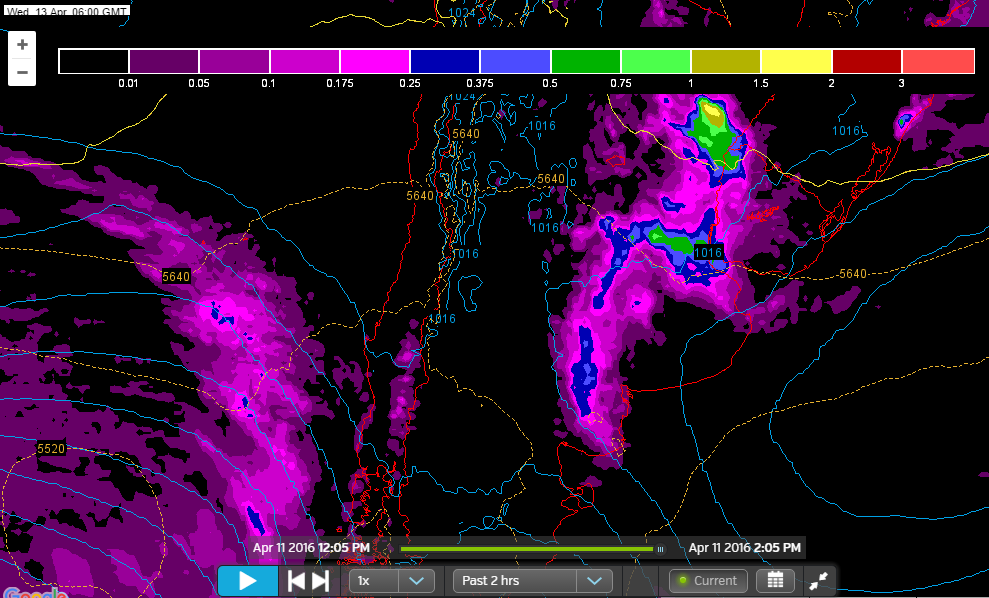Click the legend value 0.375
The width and height of the screenshot is (989, 598).
click(480, 83)
